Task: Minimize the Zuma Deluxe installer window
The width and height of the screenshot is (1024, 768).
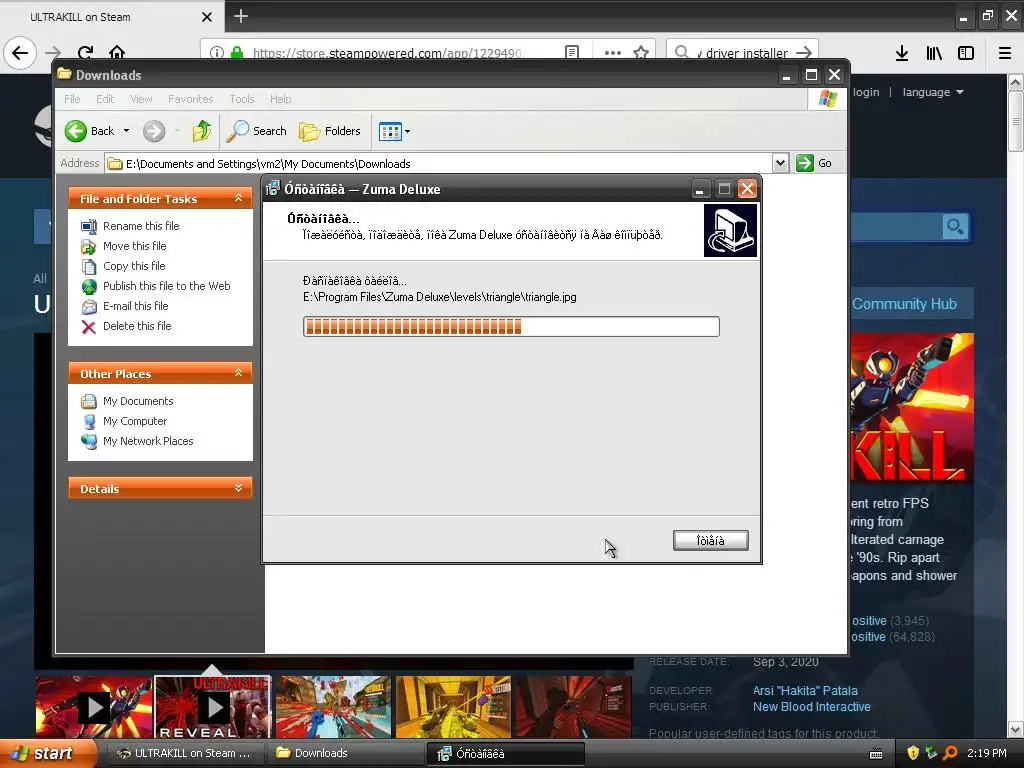Action: [x=699, y=189]
